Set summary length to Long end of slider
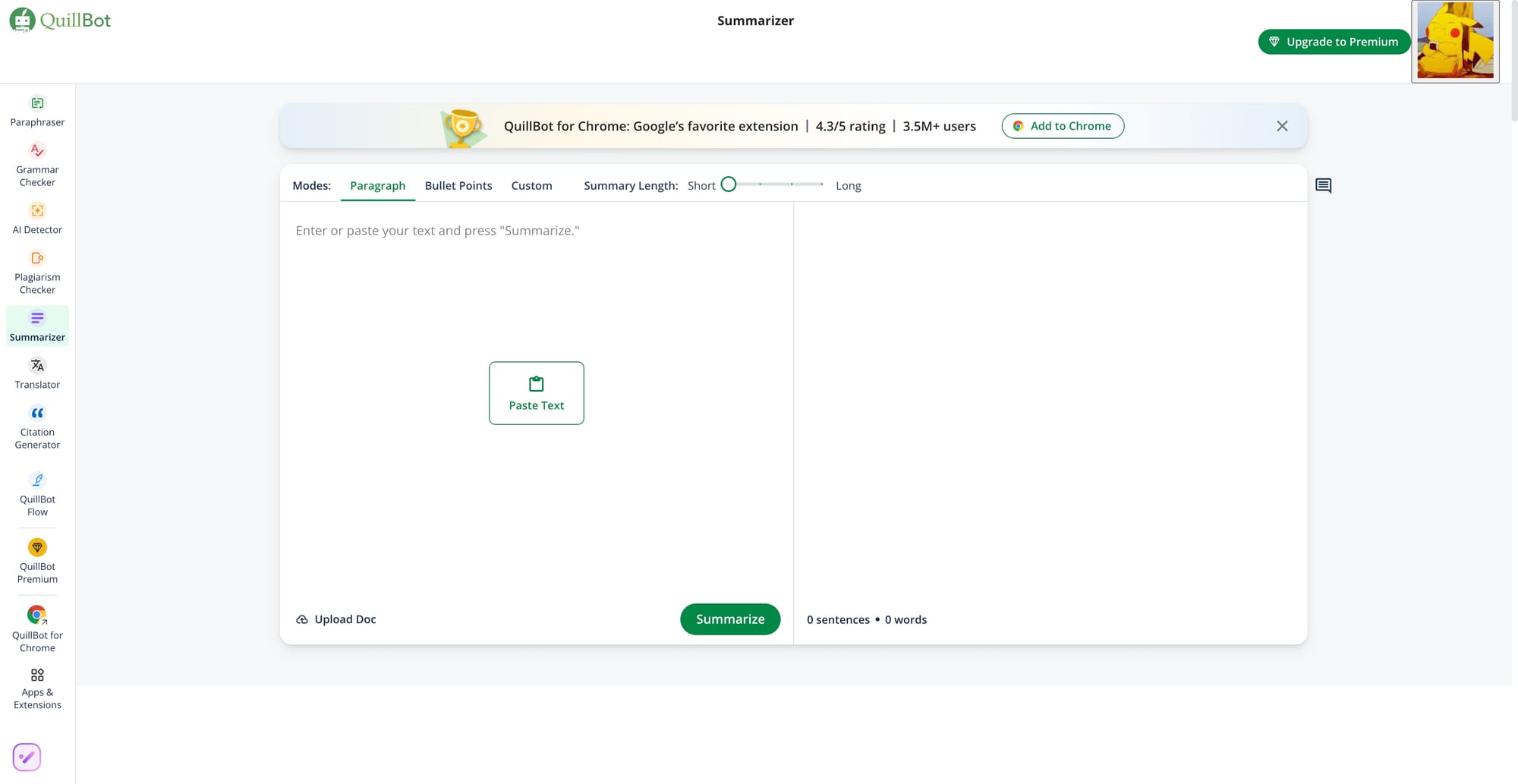 822,184
